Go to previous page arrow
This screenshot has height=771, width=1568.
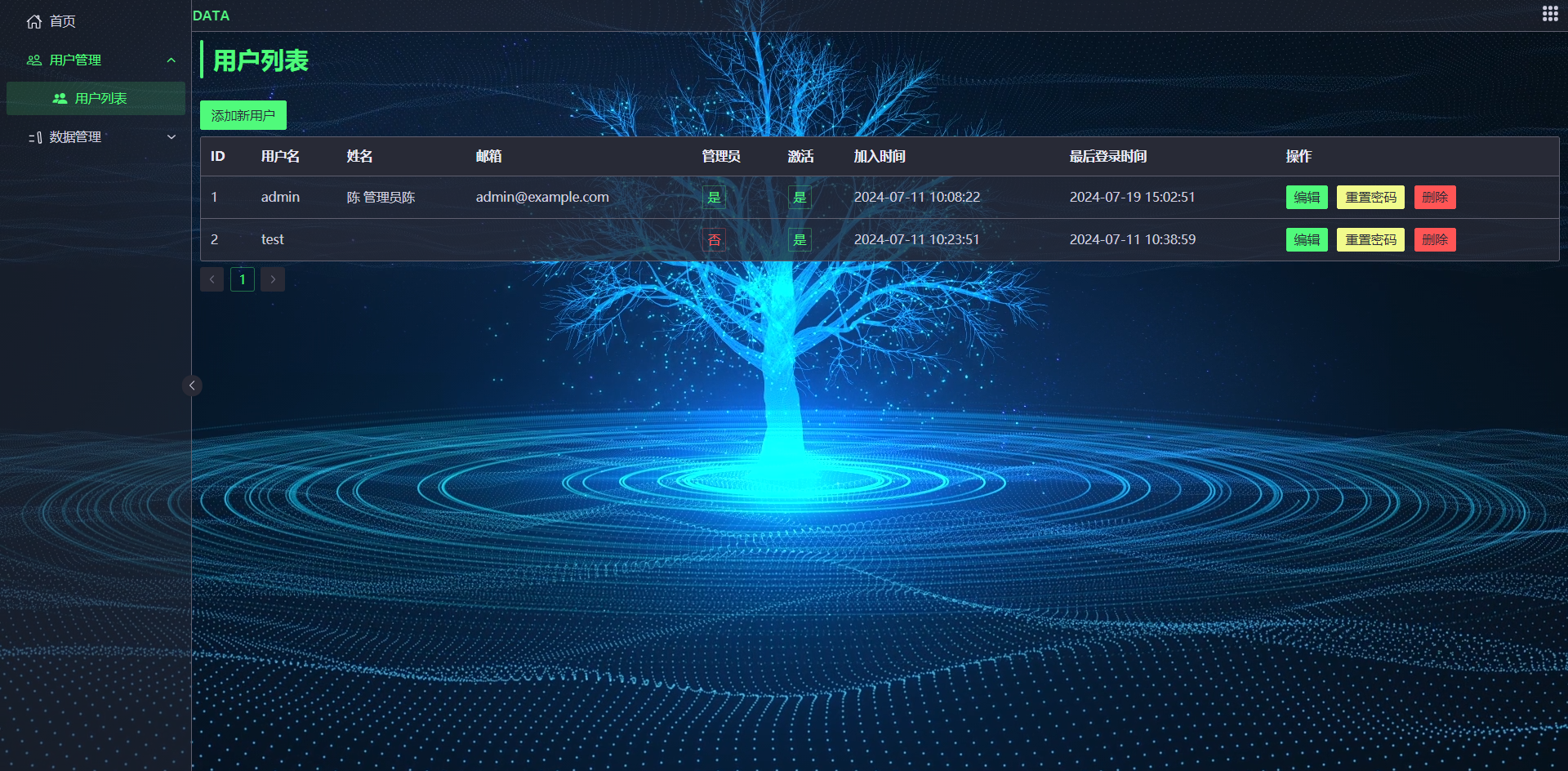coord(212,279)
